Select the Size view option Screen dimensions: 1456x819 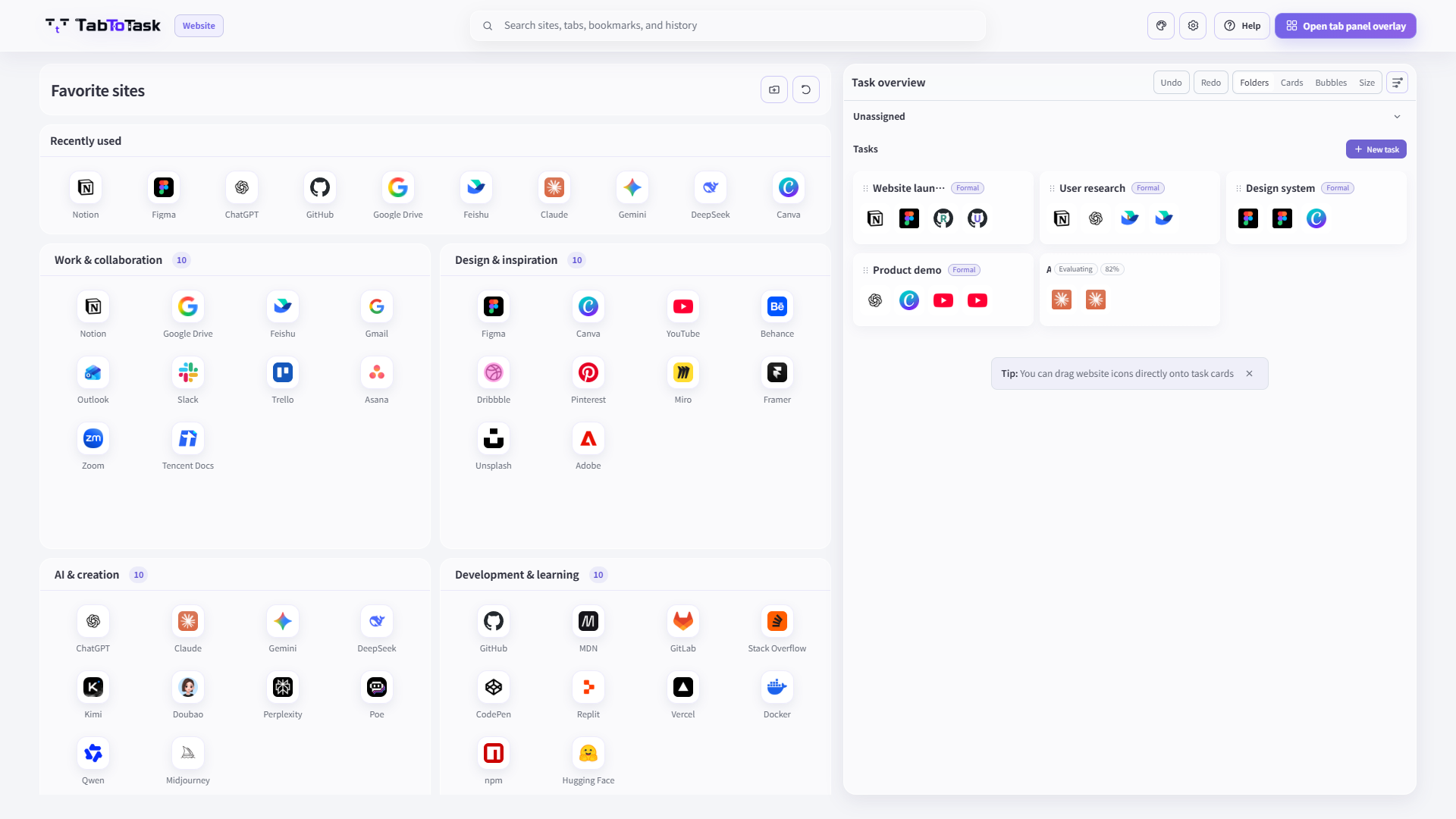pos(1367,83)
